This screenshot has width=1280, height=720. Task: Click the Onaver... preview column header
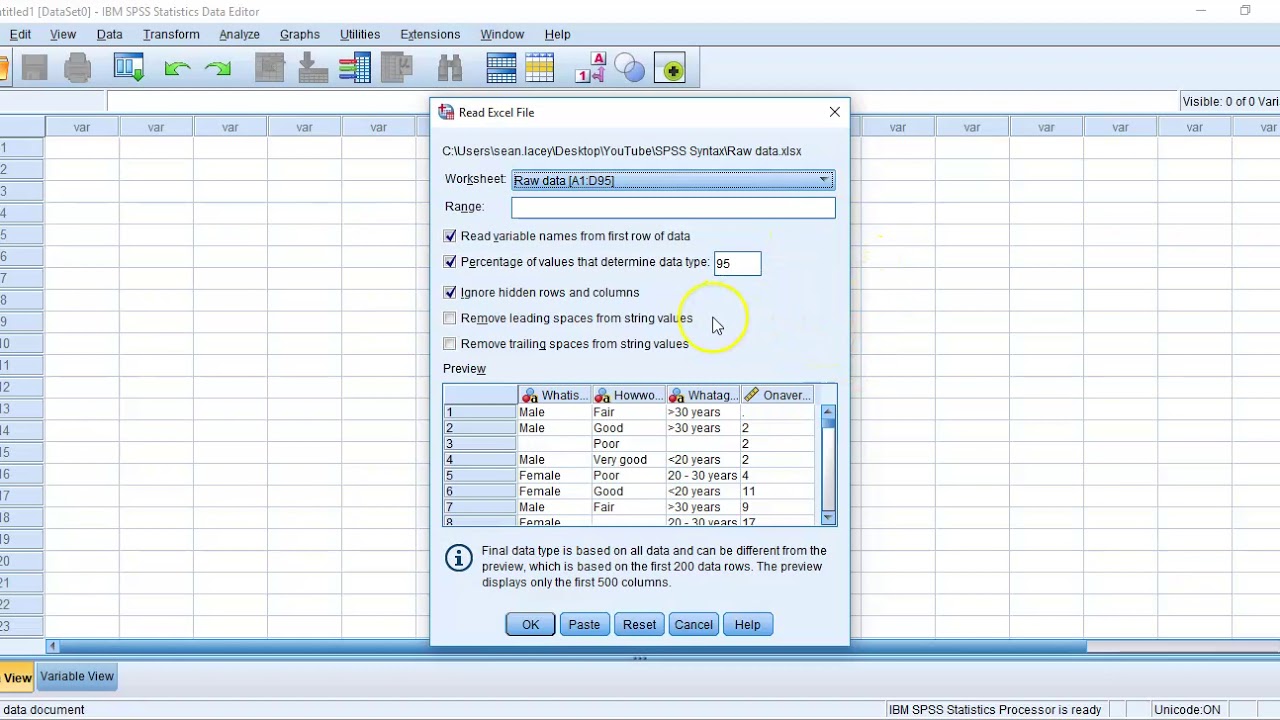pyautogui.click(x=777, y=395)
